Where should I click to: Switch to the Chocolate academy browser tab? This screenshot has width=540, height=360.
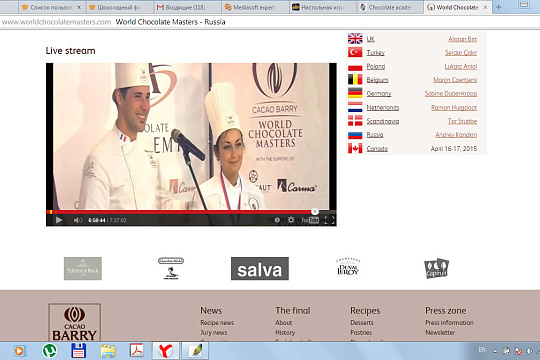point(390,7)
